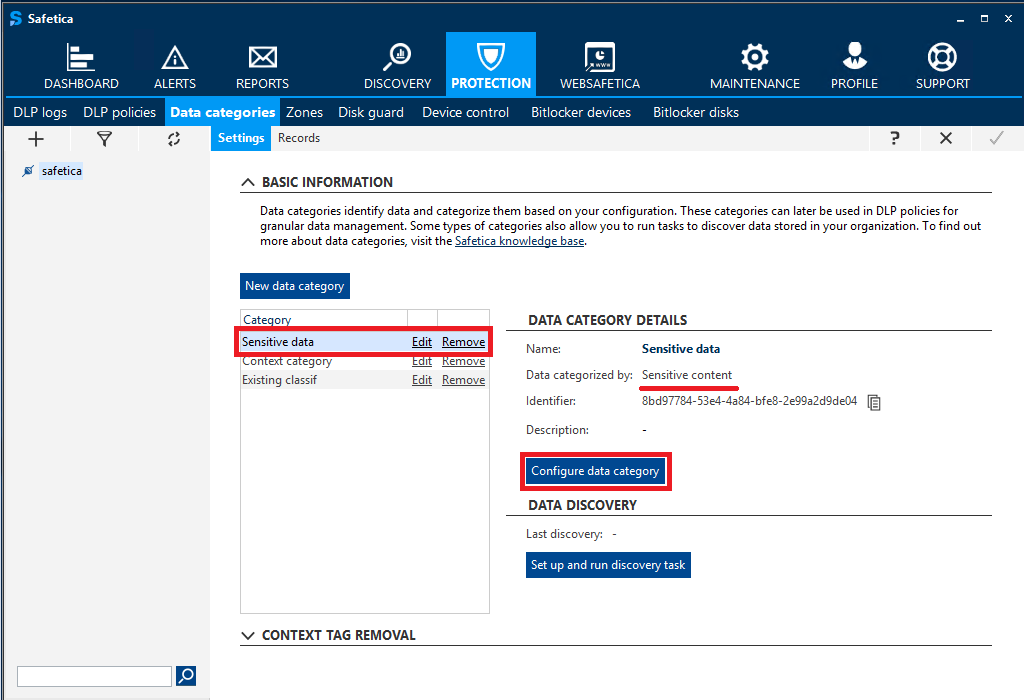Click the Safetica logo in title bar
Screen dimensions: 1024x700
tap(16, 18)
